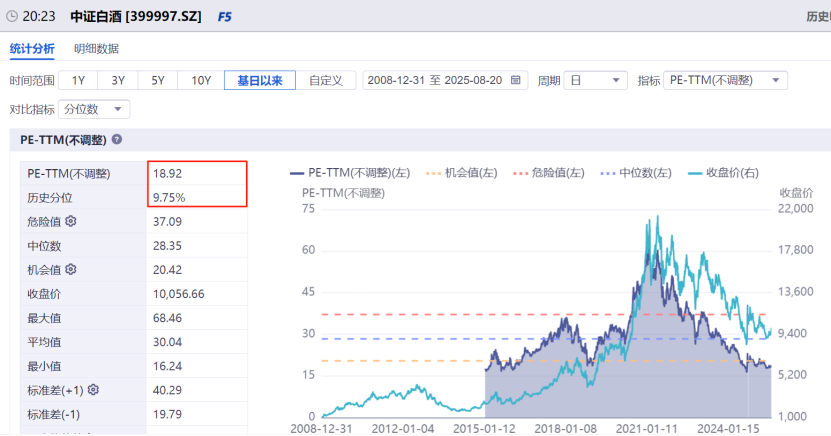The image size is (831, 436).
Task: Click the 20:23 time display
Action: tap(39, 16)
